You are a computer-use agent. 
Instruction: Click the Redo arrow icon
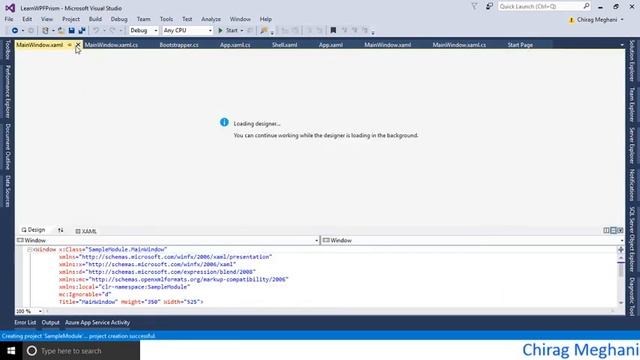(113, 31)
